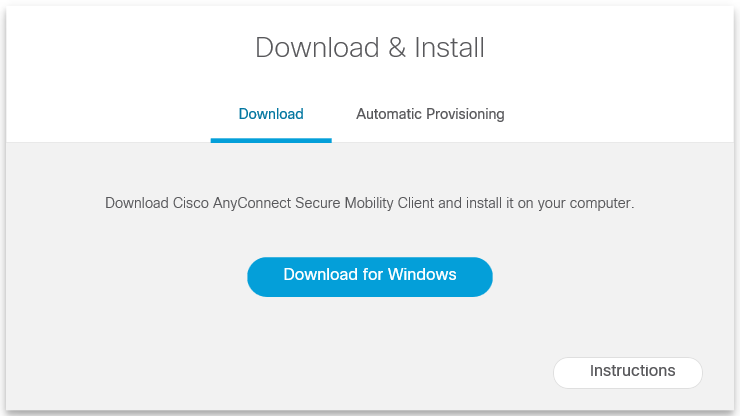
Task: Click the word "Provisioning" in the tab bar
Action: pos(465,114)
